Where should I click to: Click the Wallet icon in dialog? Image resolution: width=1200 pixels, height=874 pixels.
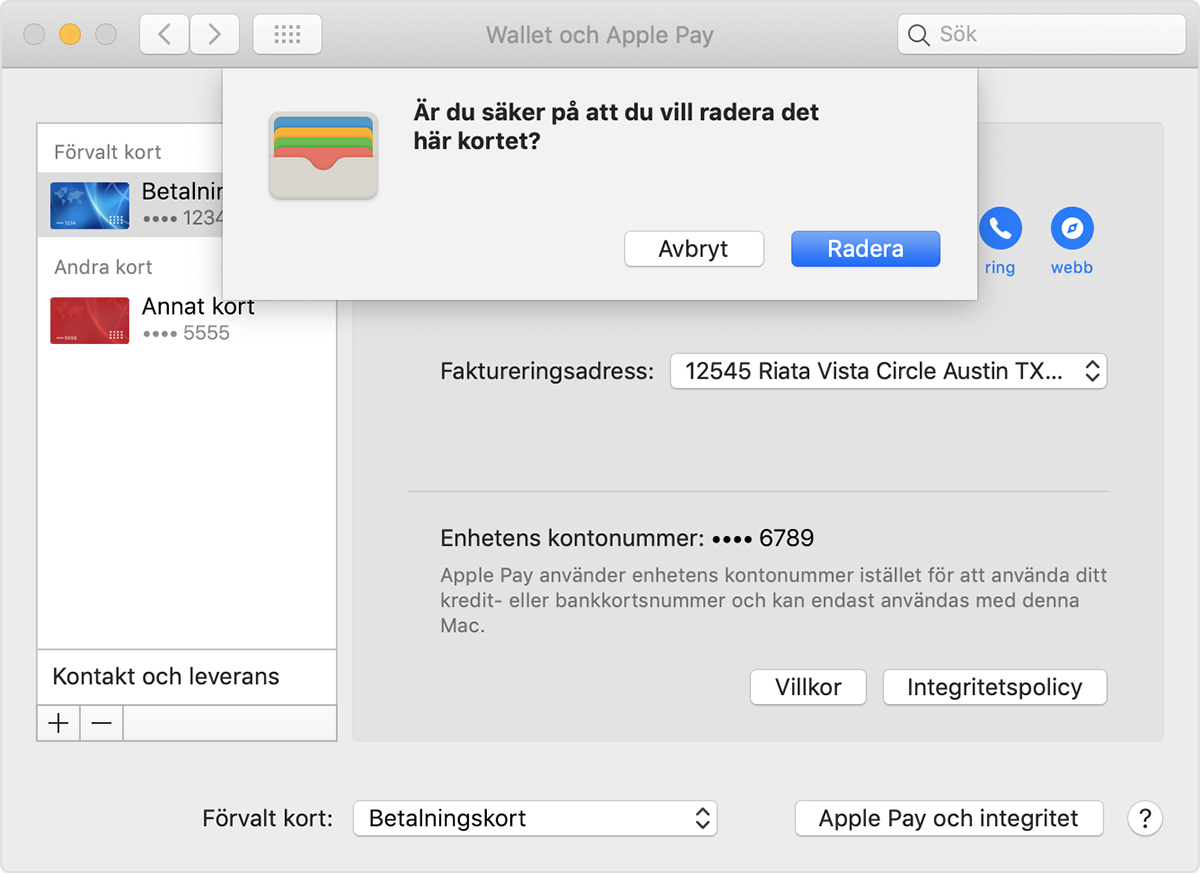[323, 155]
